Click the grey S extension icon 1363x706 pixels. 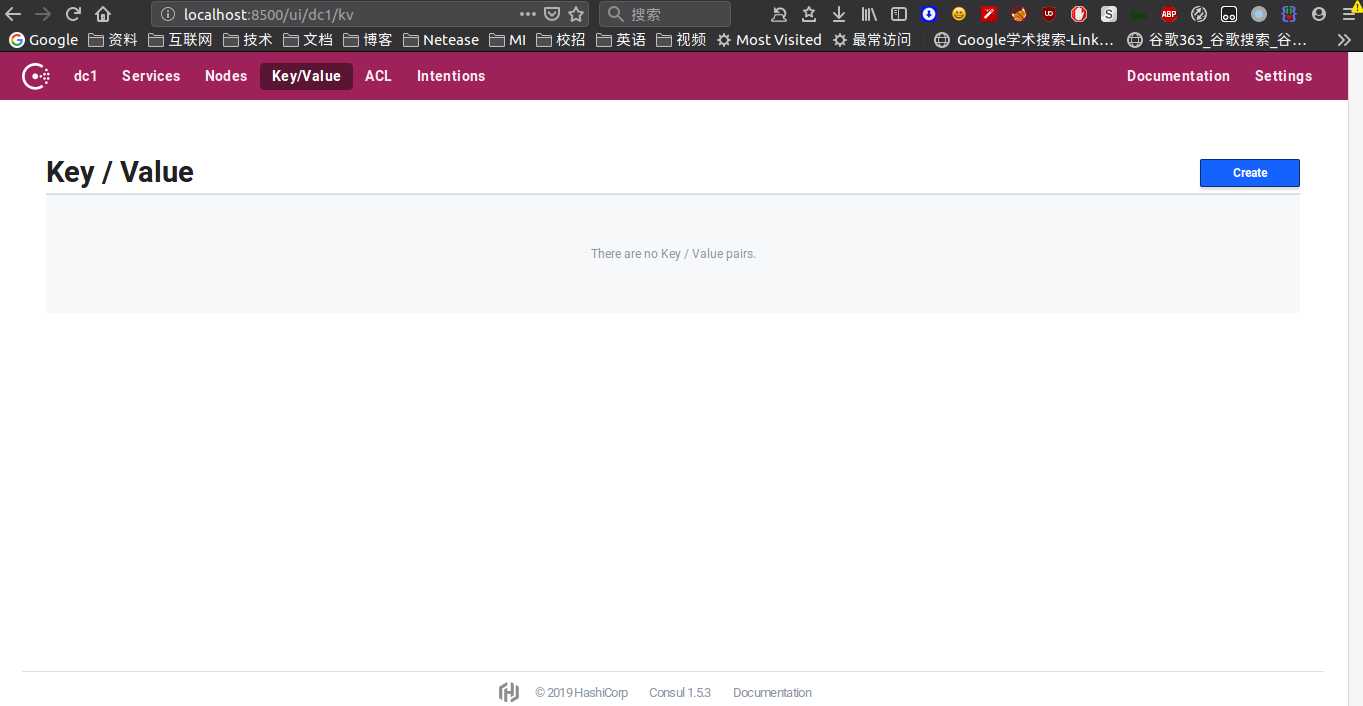tap(1109, 14)
